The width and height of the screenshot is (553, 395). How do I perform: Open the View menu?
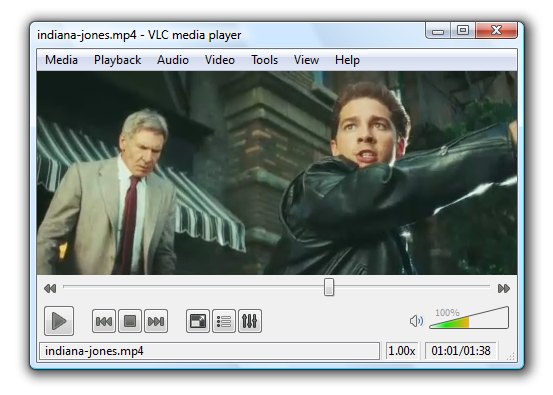click(306, 60)
